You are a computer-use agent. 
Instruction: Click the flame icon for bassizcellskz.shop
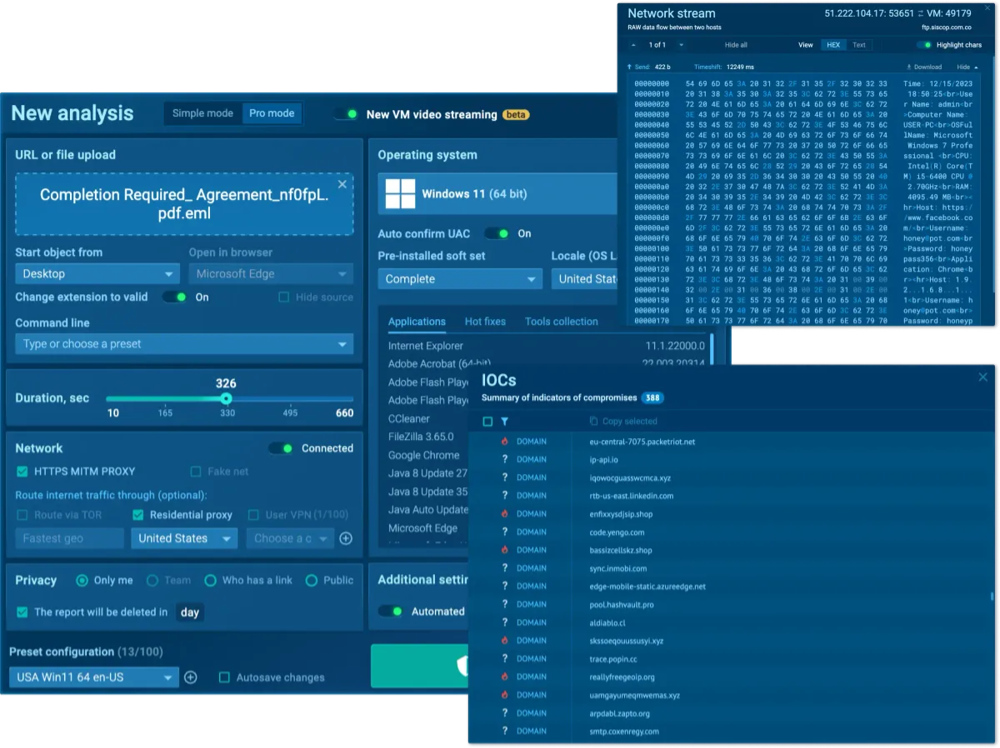(504, 550)
